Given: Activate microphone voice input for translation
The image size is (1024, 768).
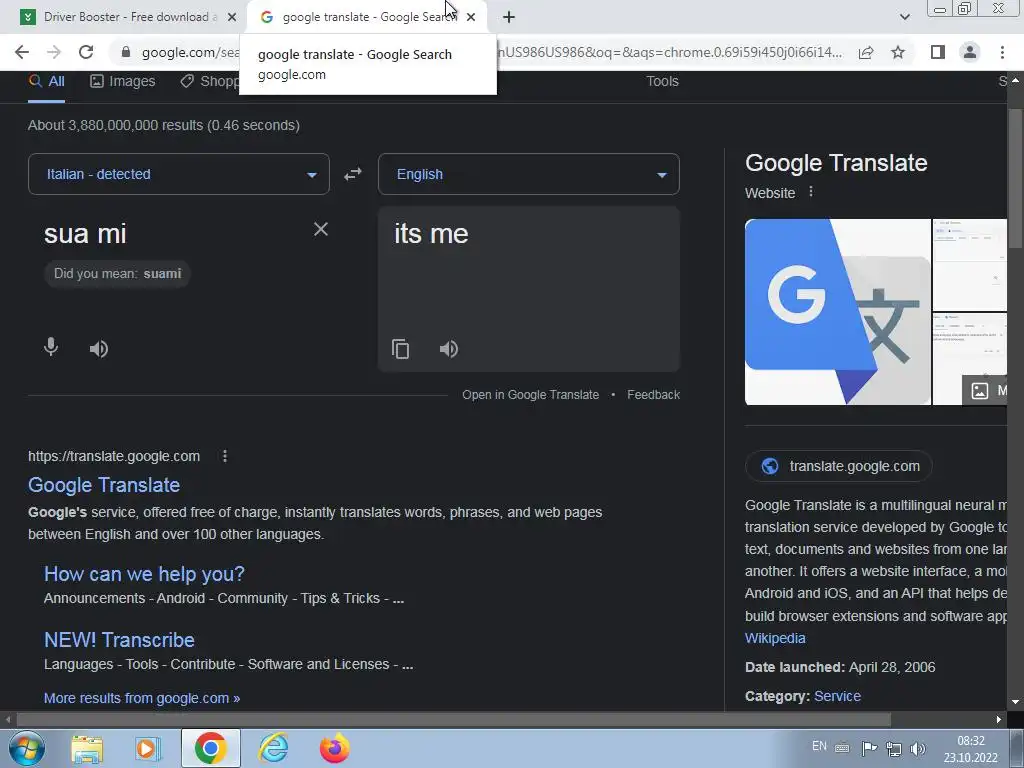Looking at the screenshot, I should pos(51,347).
